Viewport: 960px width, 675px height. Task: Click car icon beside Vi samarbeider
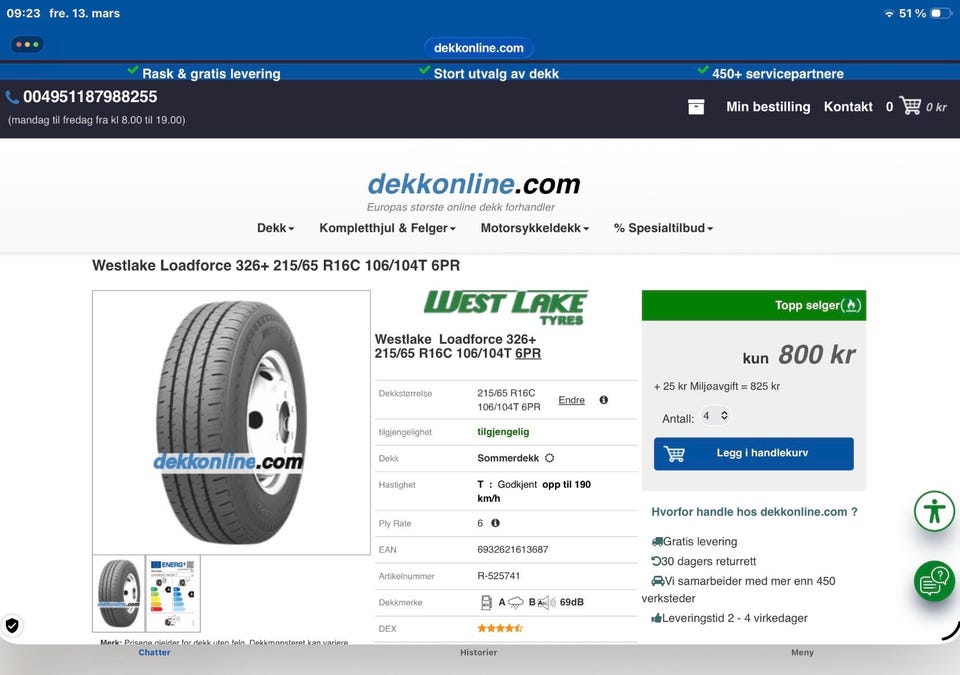pyautogui.click(x=658, y=581)
